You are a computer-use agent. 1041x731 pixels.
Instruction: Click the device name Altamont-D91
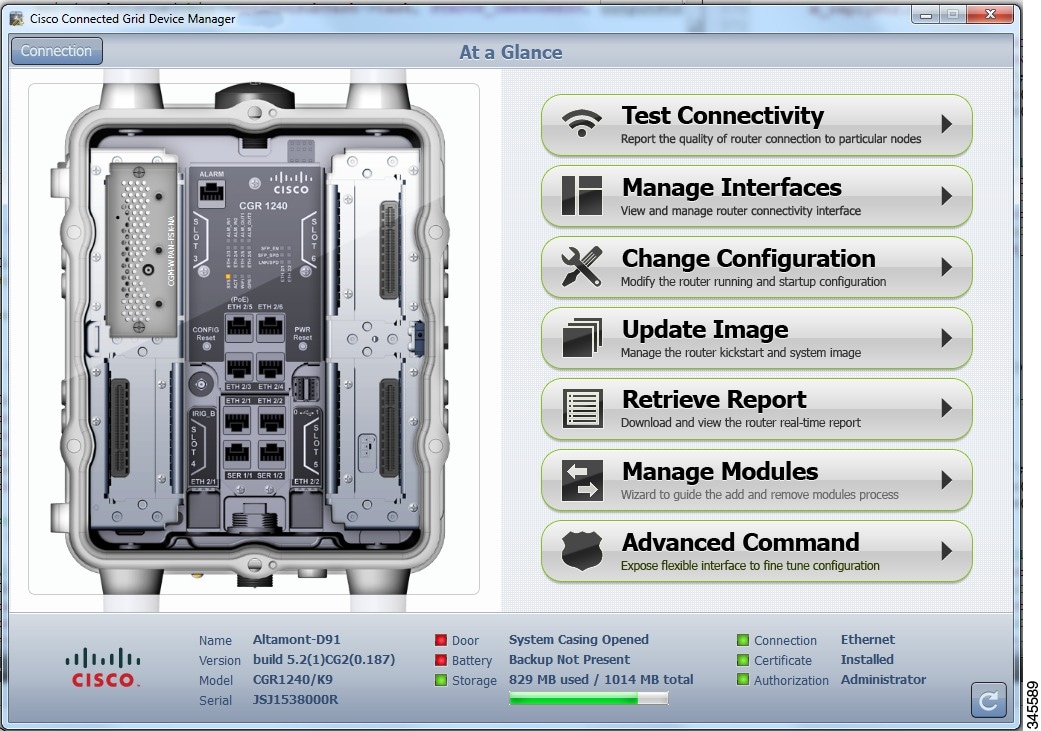pyautogui.click(x=296, y=639)
